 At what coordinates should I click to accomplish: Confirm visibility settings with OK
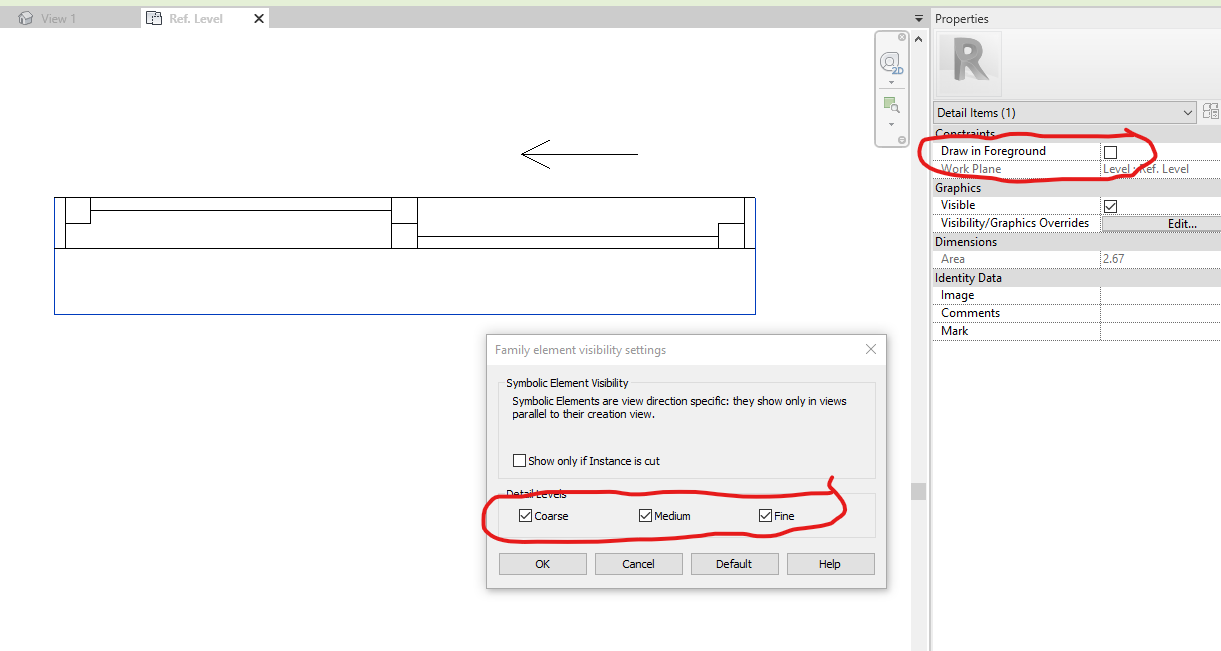[542, 563]
